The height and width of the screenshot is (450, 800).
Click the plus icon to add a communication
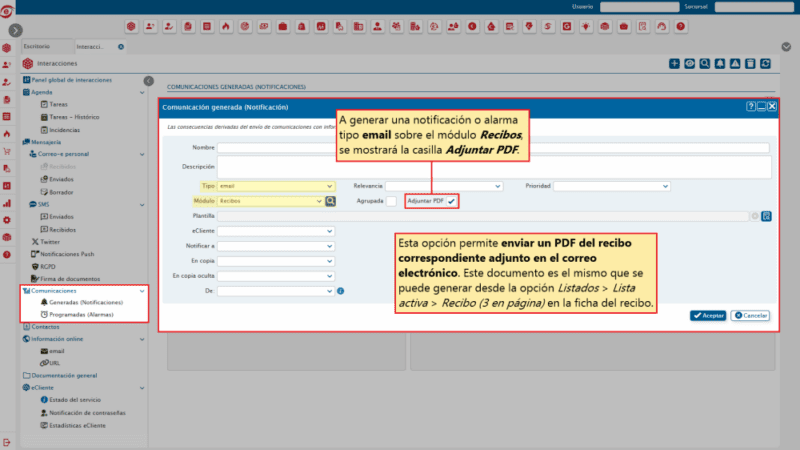click(x=674, y=63)
